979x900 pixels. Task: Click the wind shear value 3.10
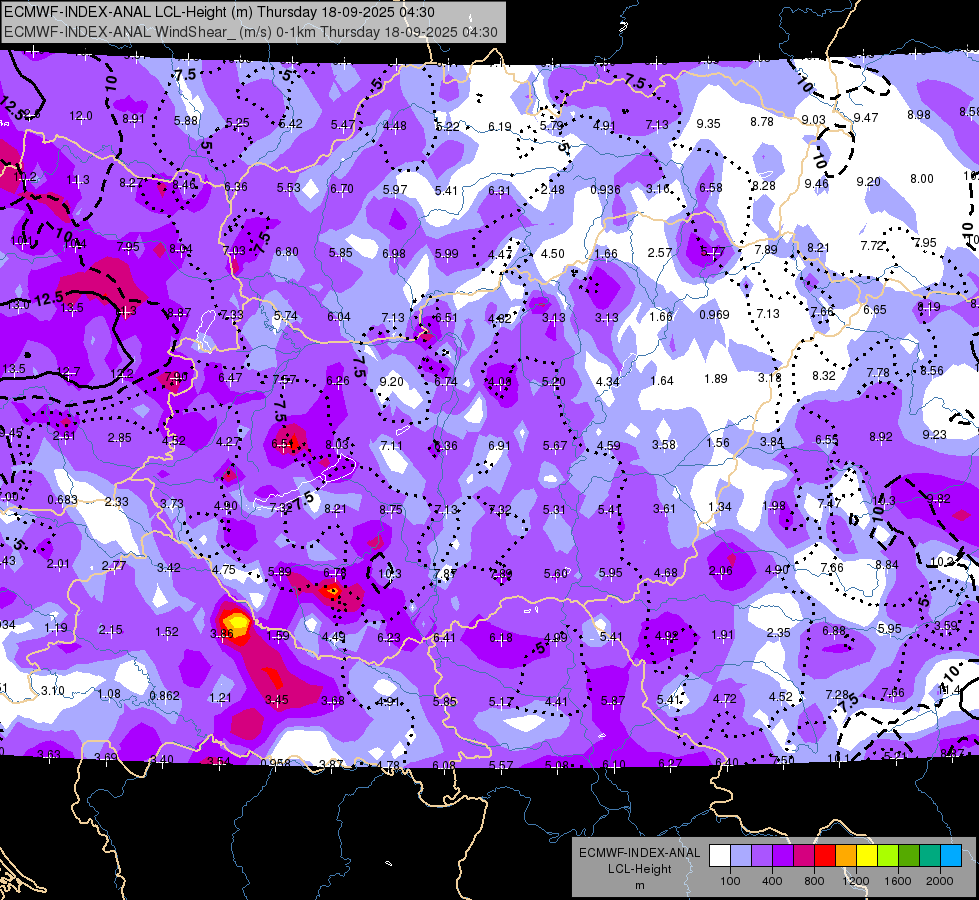(x=52, y=691)
